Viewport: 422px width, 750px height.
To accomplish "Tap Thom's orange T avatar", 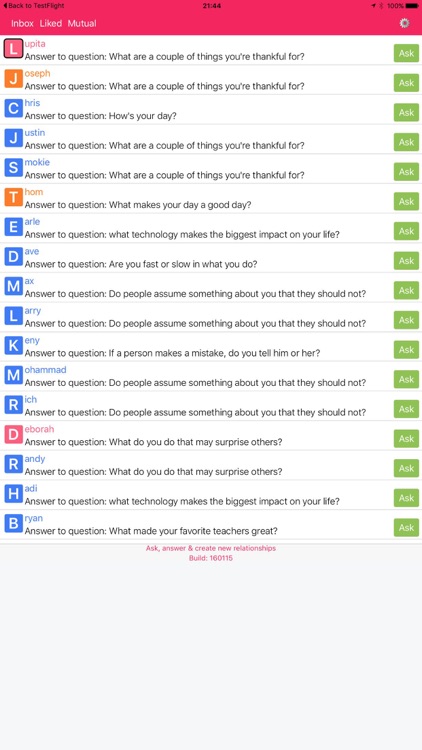I will click(x=13, y=197).
